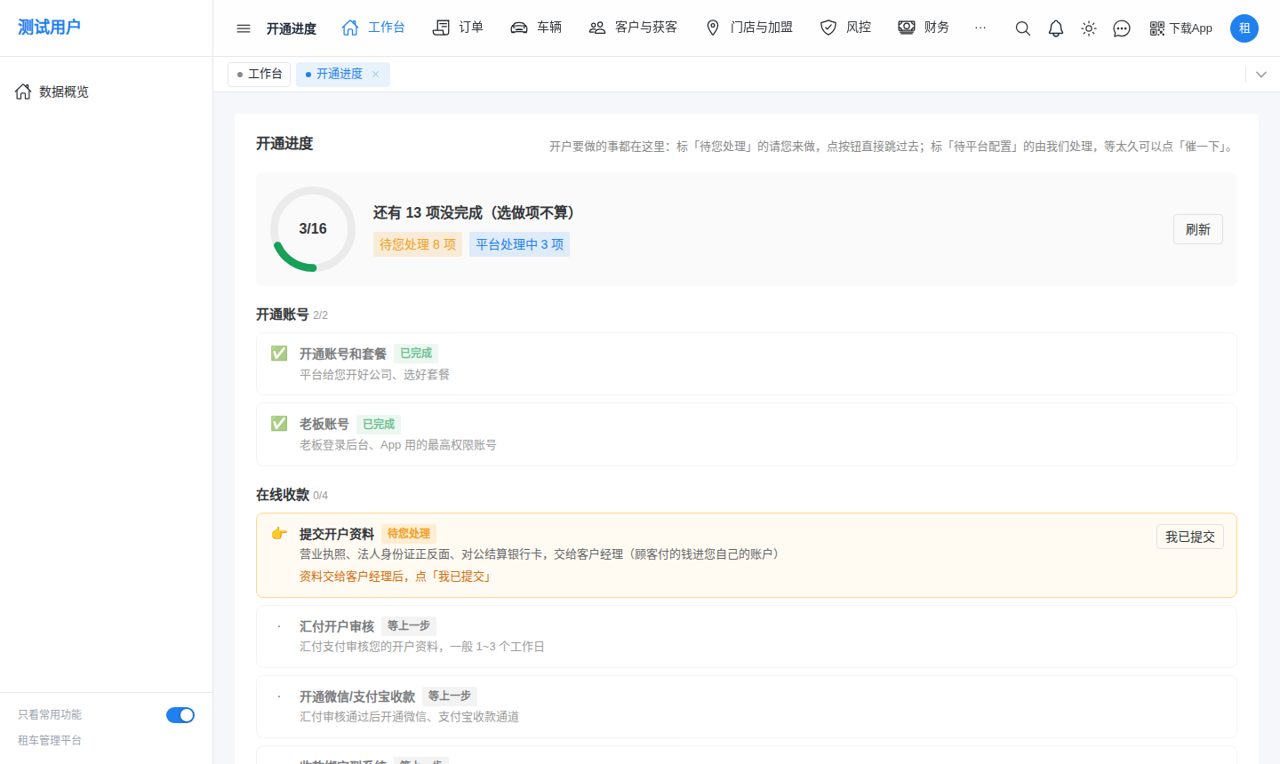The image size is (1280, 764).
Task: Click the 3/16 progress ring
Action: [x=313, y=229]
